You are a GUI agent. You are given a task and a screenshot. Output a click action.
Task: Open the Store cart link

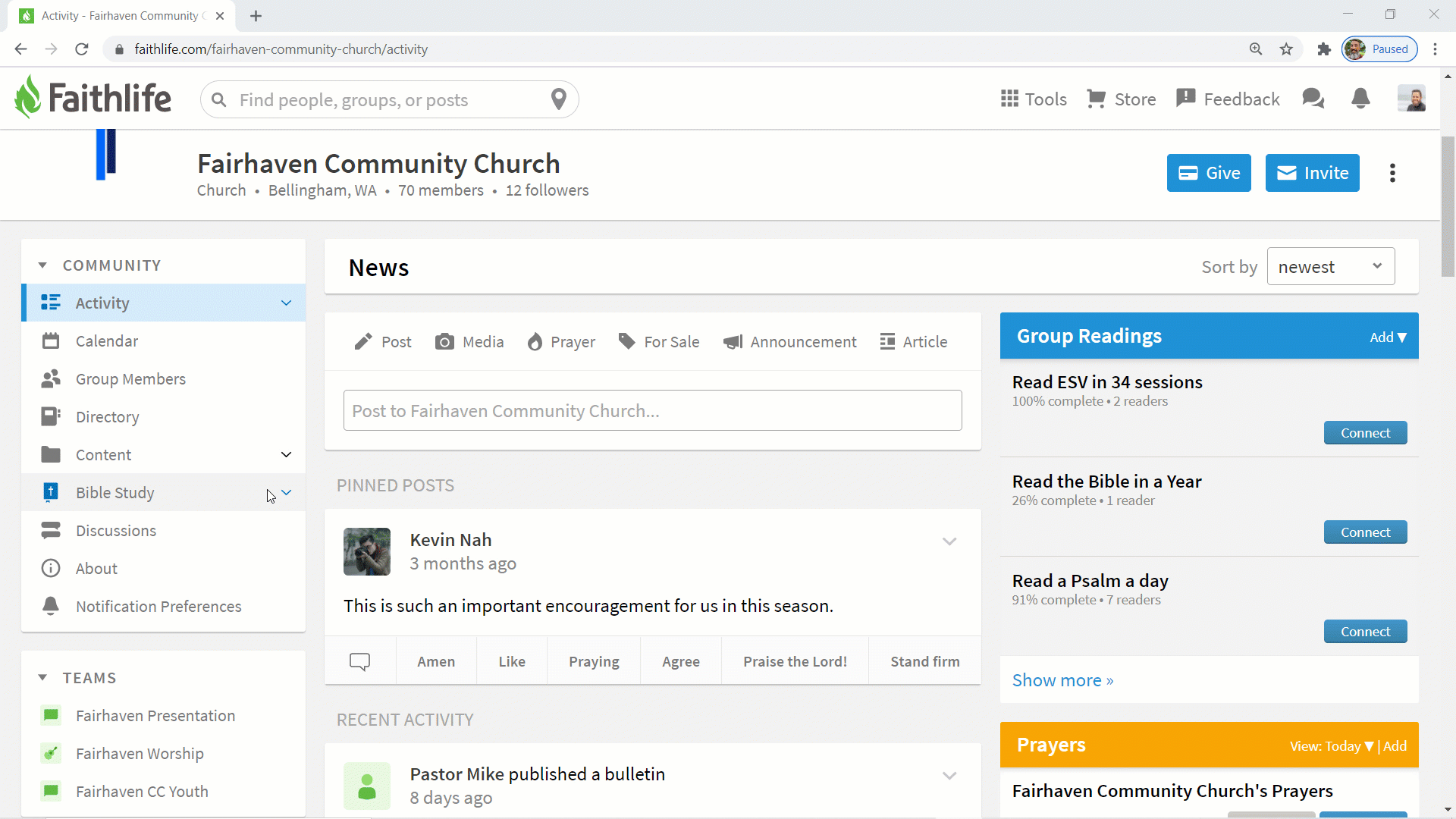[x=1122, y=99]
